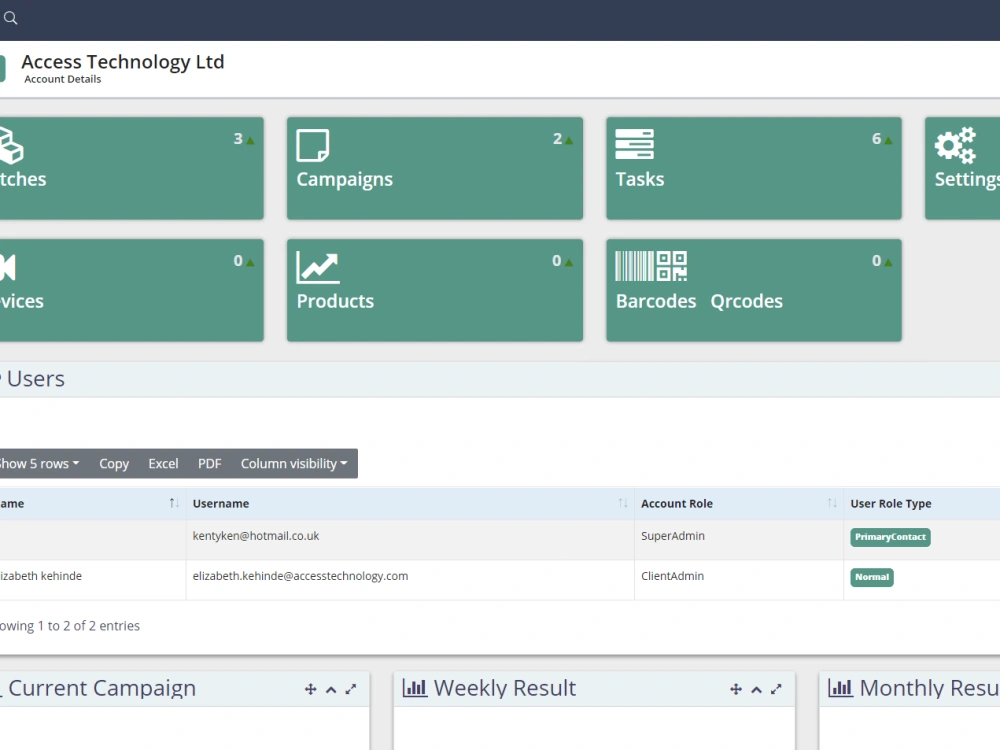Click the Weekly Result panel title
The width and height of the screenshot is (1000, 750).
pos(504,688)
